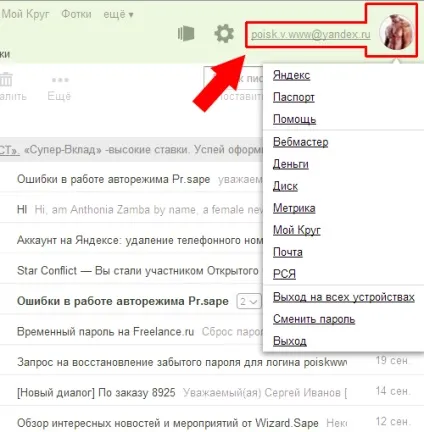Select Почта in account menu

288,252
